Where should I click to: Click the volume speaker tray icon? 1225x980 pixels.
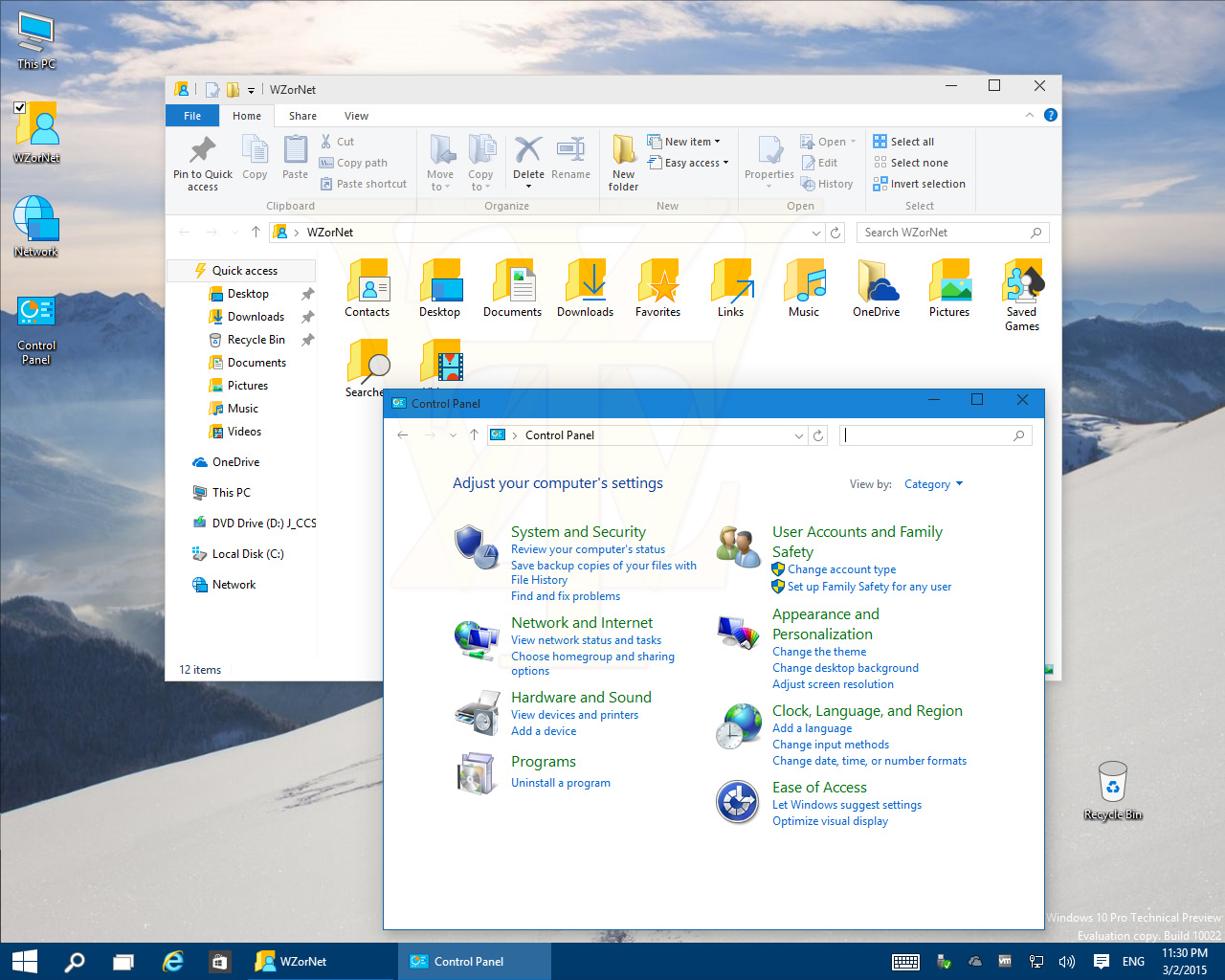1067,962
